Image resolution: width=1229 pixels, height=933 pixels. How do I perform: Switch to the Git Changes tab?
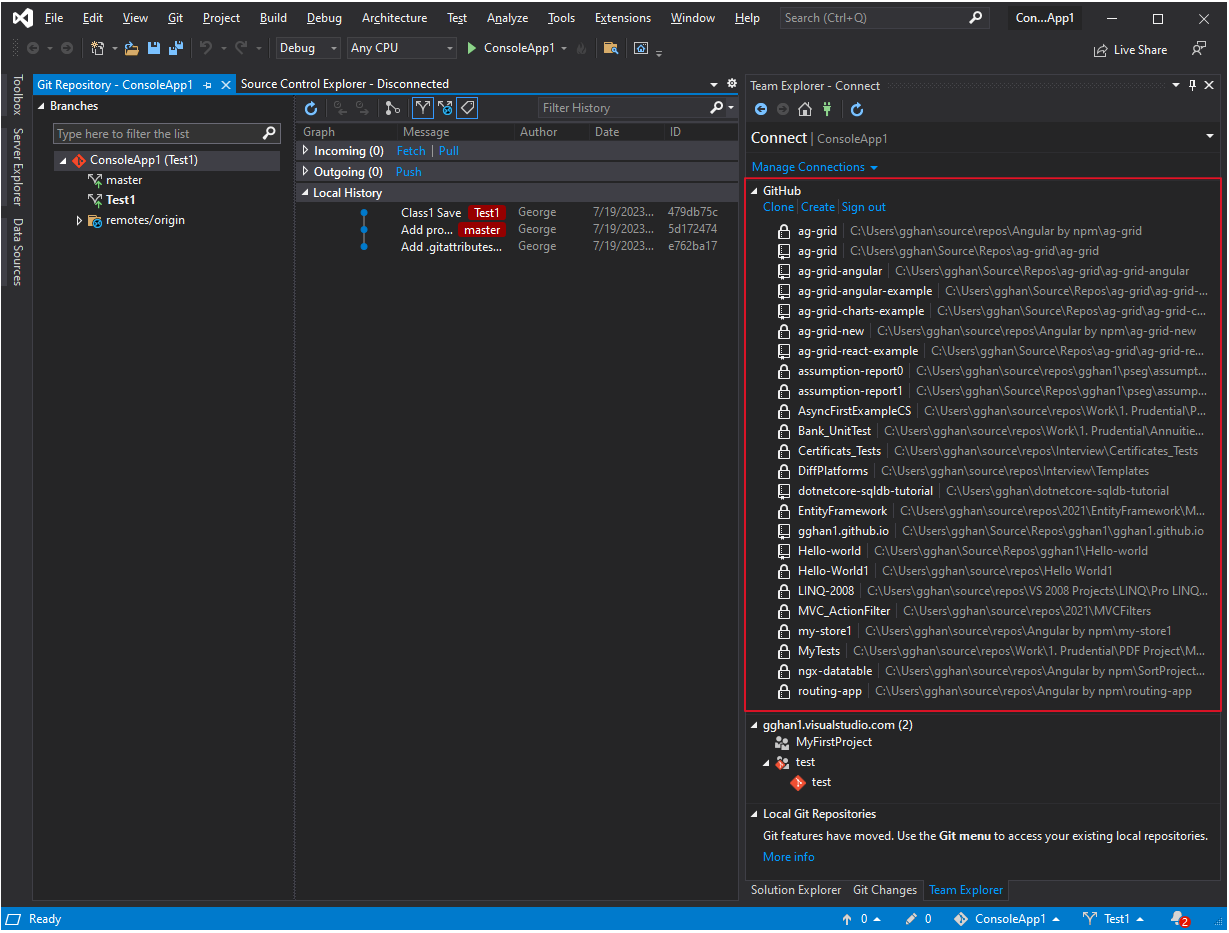tap(885, 889)
